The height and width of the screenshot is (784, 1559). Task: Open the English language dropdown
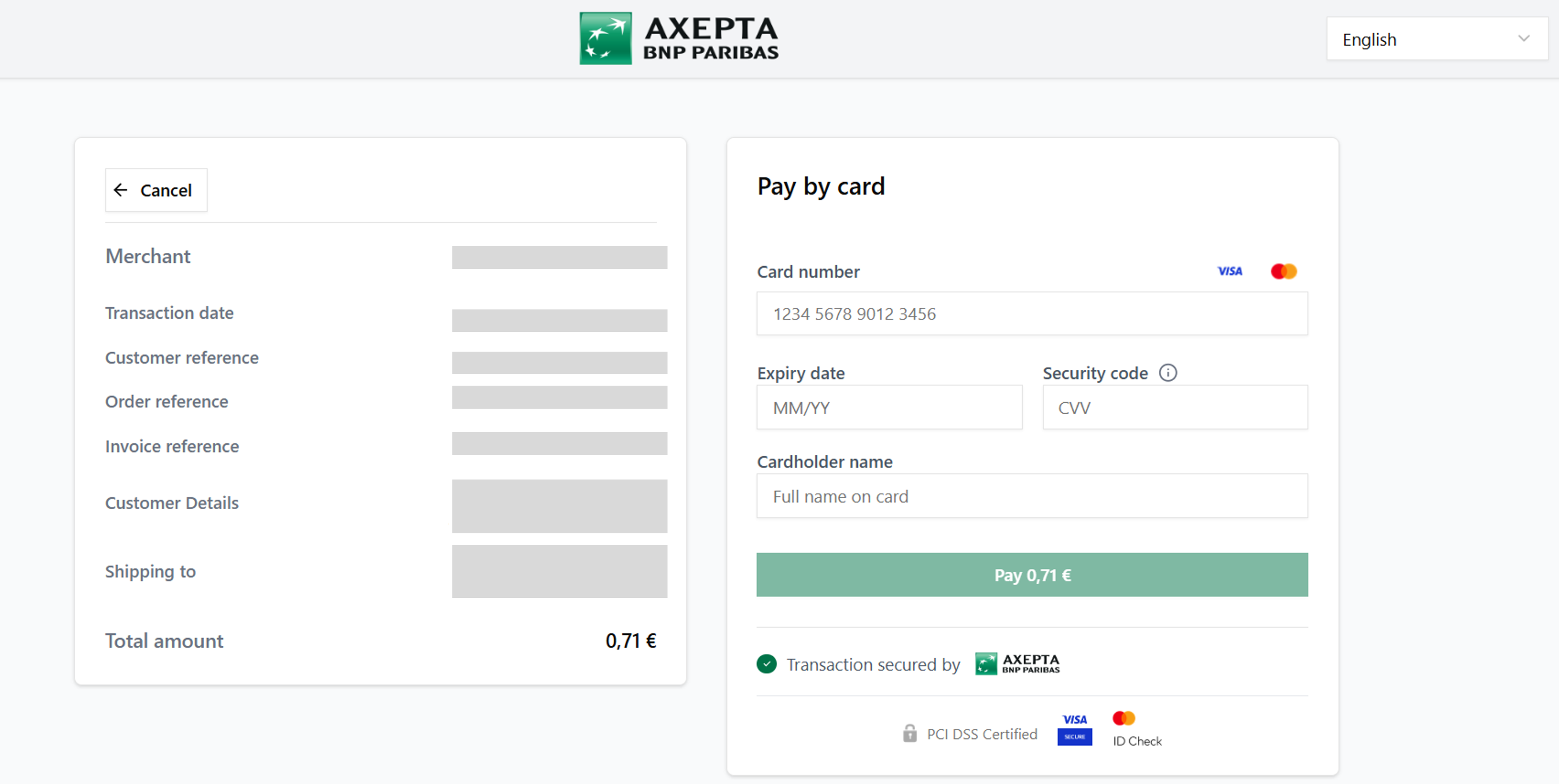click(1437, 39)
